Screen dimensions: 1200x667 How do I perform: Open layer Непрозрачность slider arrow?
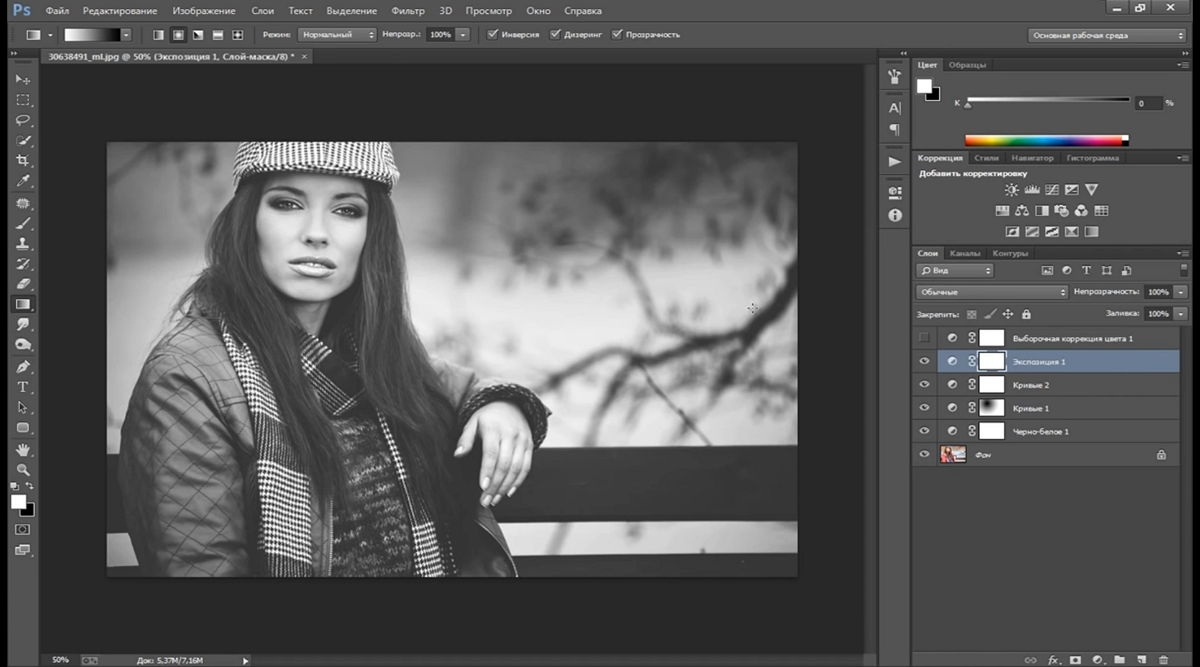1181,292
